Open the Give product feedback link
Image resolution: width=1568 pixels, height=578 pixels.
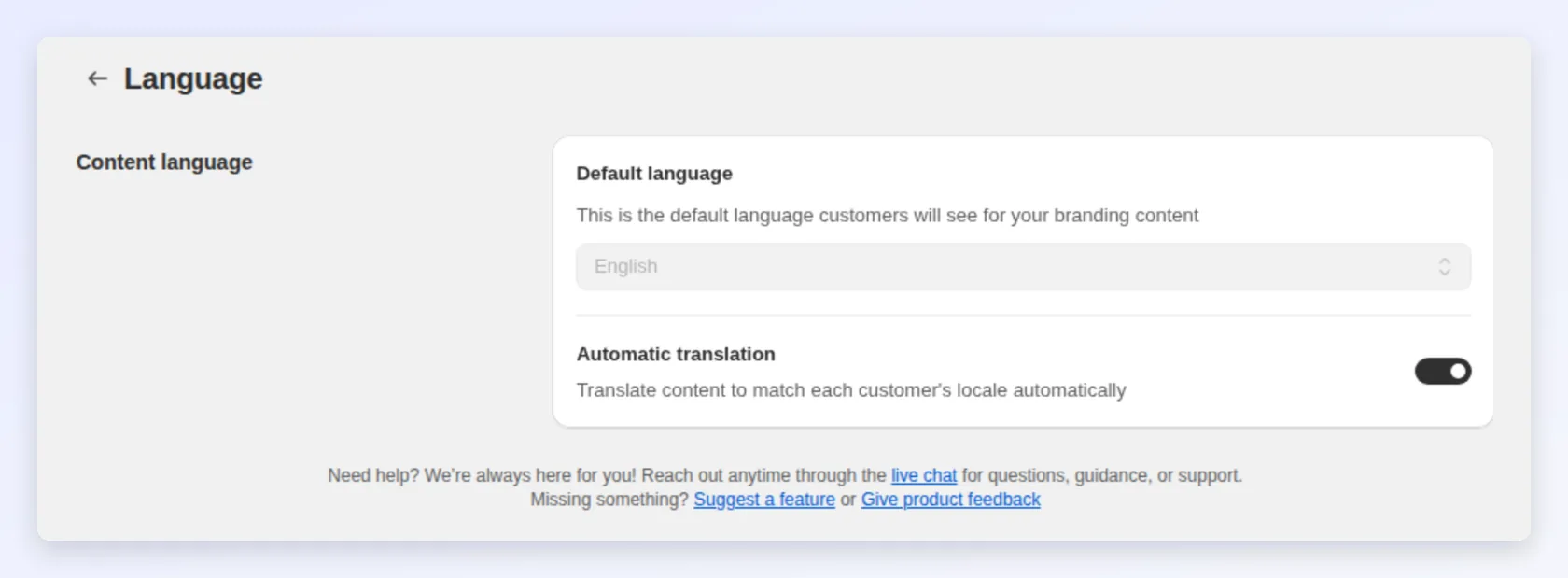pos(950,500)
